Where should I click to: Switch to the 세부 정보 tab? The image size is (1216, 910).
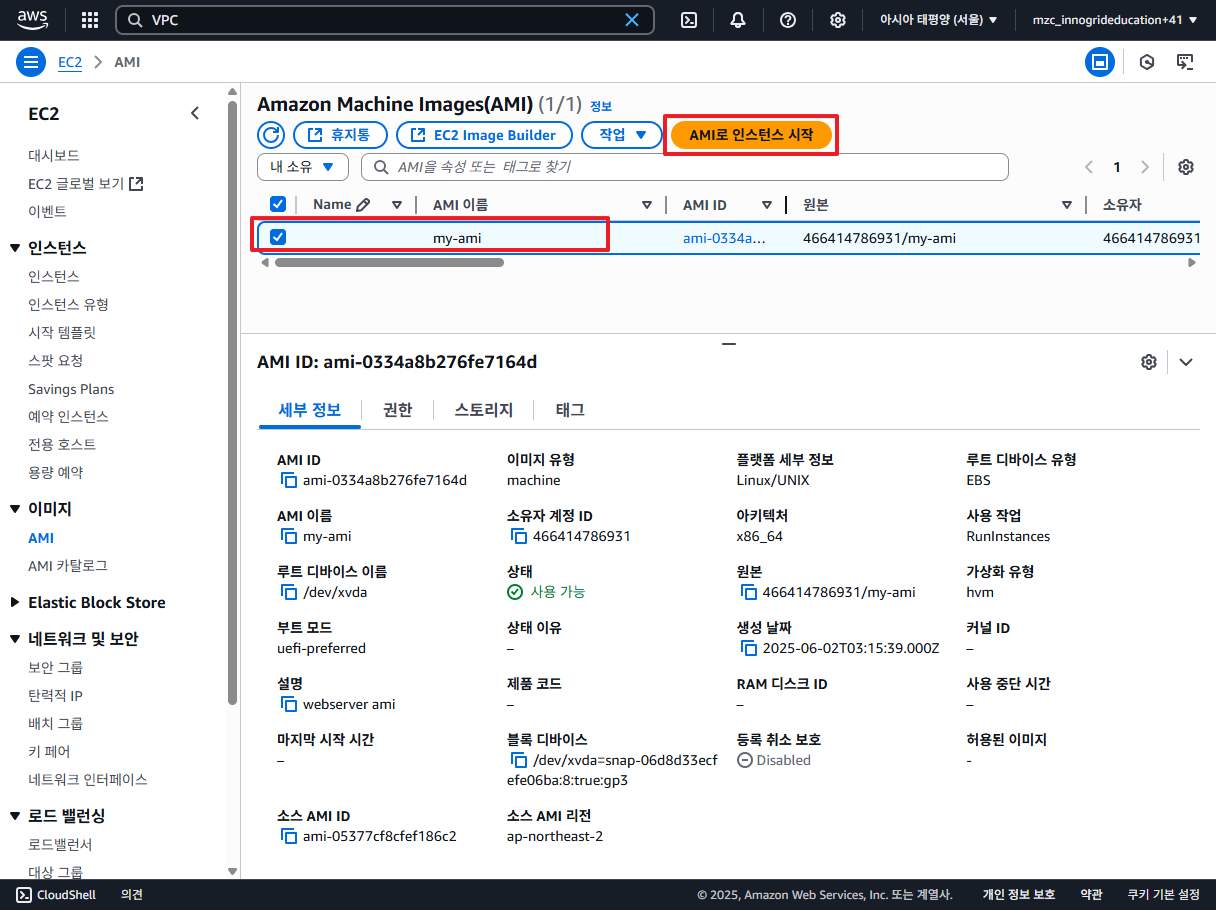(x=309, y=410)
